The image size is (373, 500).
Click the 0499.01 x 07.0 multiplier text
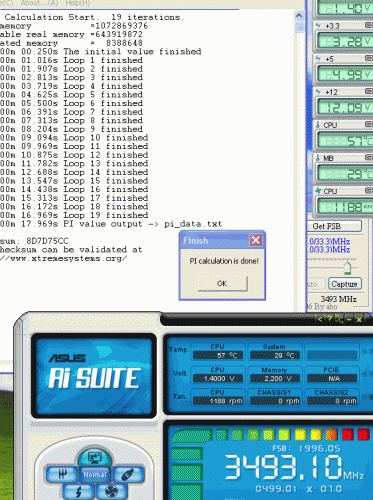point(298,489)
